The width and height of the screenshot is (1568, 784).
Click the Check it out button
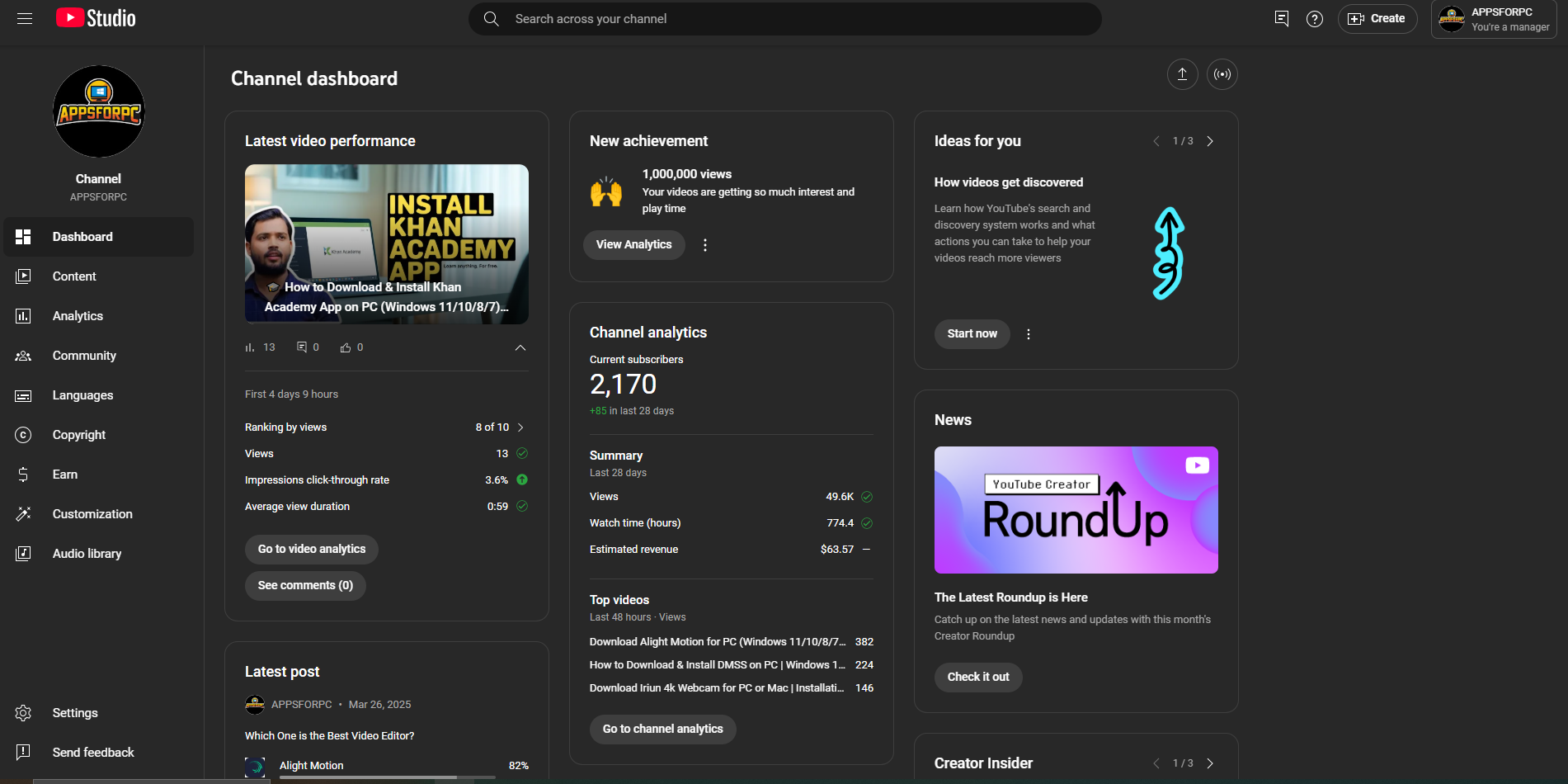coord(978,678)
